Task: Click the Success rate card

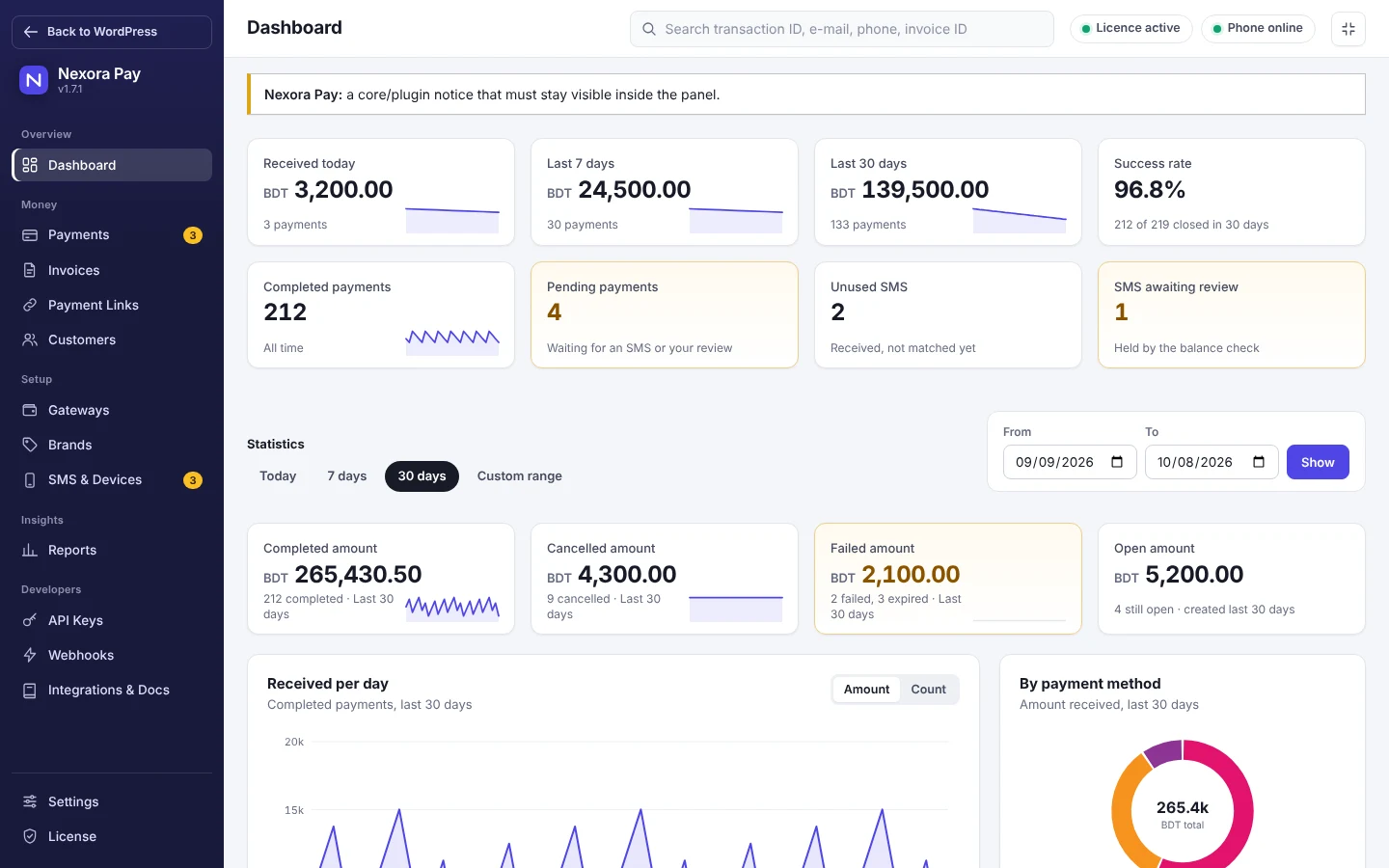Action: click(x=1232, y=192)
